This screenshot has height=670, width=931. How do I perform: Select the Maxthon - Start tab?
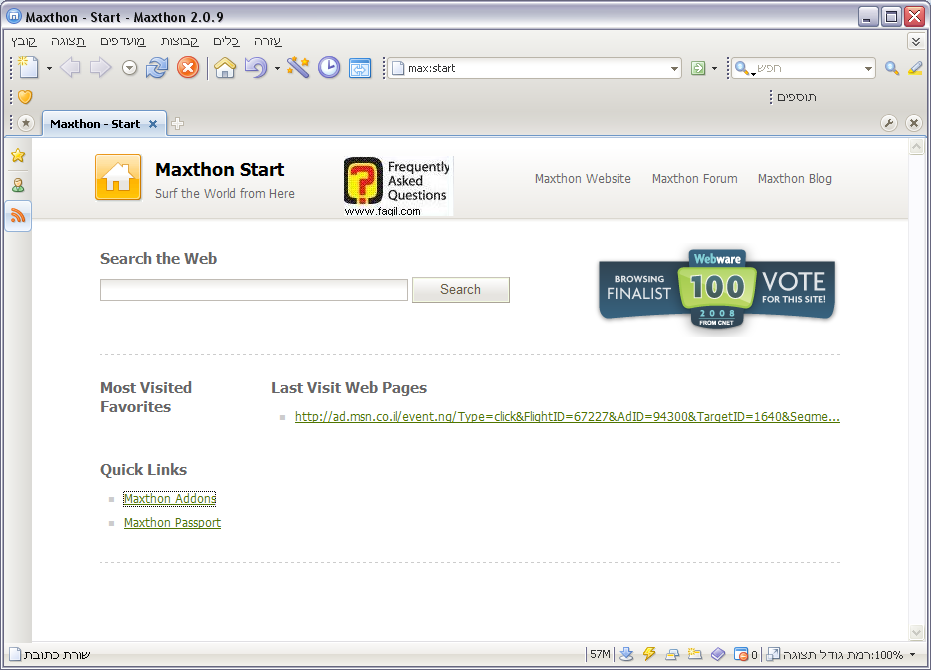click(95, 124)
